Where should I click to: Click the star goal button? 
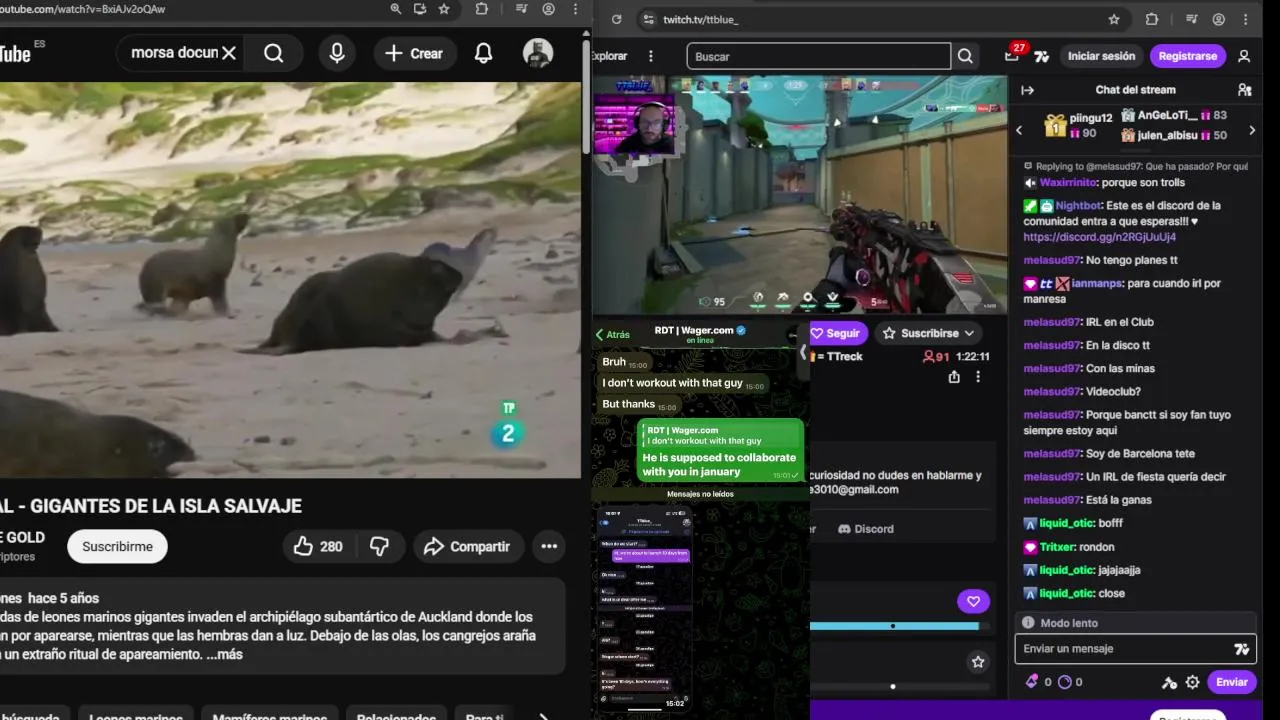click(x=978, y=662)
